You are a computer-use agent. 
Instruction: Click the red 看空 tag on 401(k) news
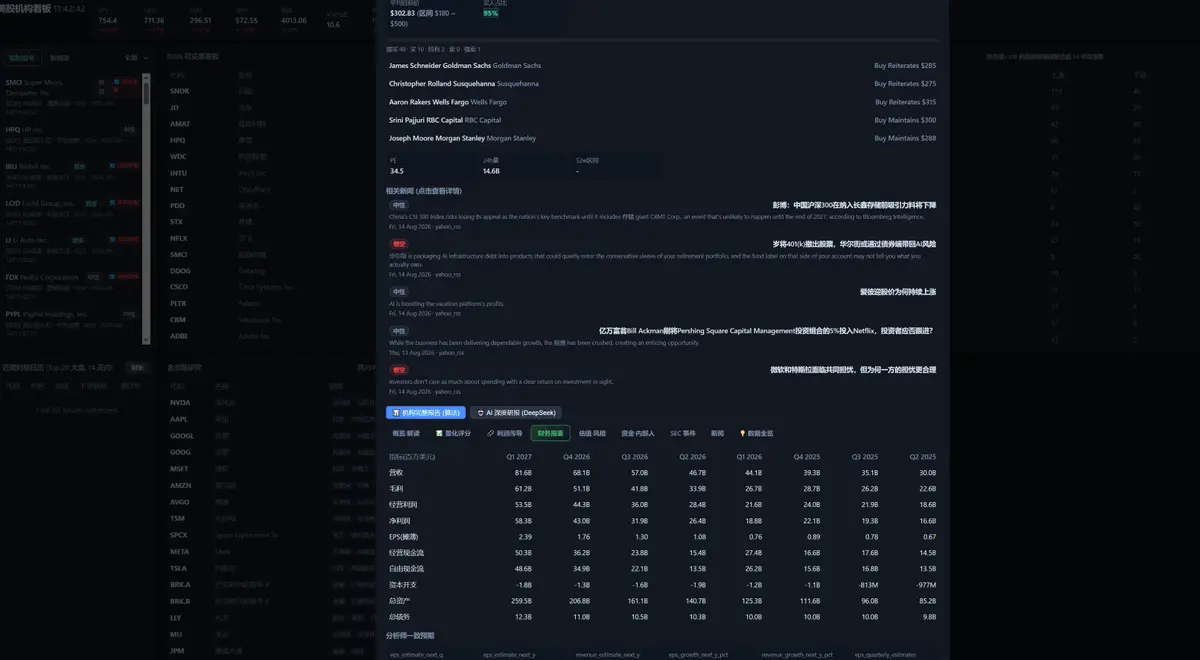[x=398, y=244]
